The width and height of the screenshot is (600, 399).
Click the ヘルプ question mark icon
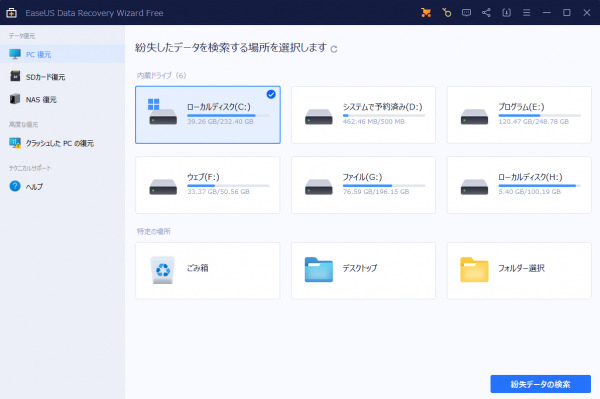click(15, 186)
